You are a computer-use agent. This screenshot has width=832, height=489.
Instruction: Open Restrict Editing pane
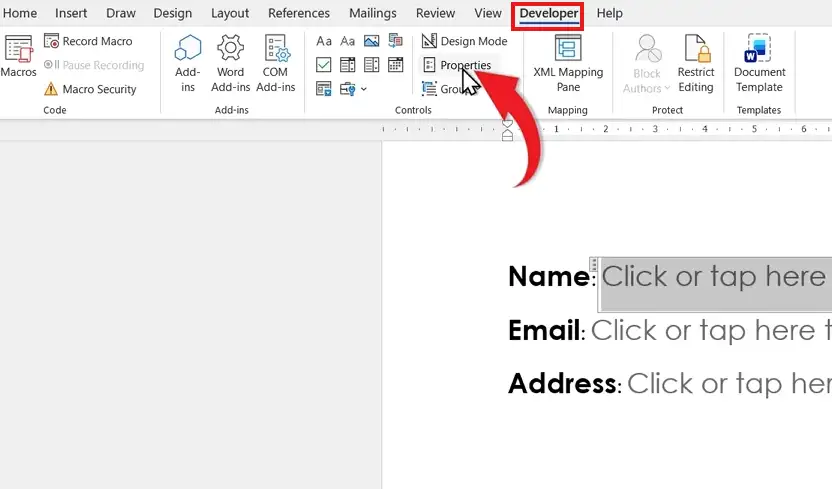(x=696, y=64)
